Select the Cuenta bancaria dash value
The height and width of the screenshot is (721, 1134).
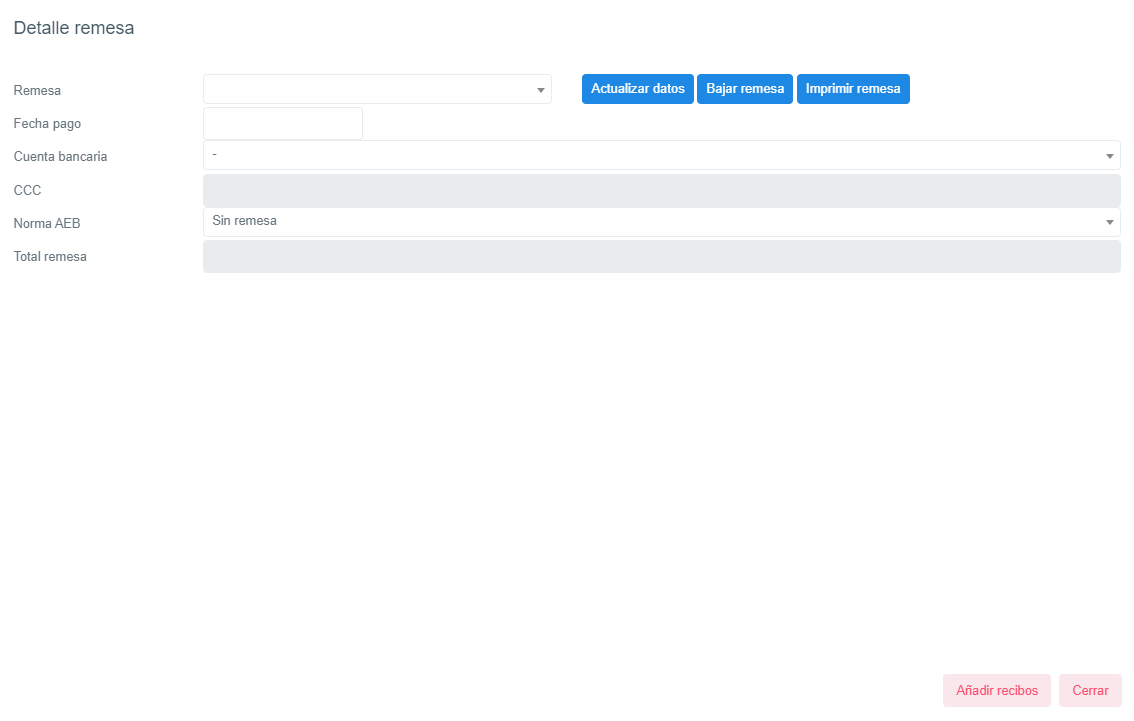click(x=215, y=155)
